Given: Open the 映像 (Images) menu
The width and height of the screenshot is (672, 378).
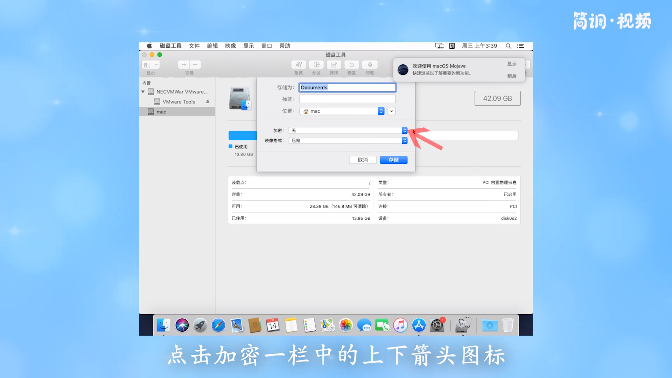Looking at the screenshot, I should tap(230, 45).
